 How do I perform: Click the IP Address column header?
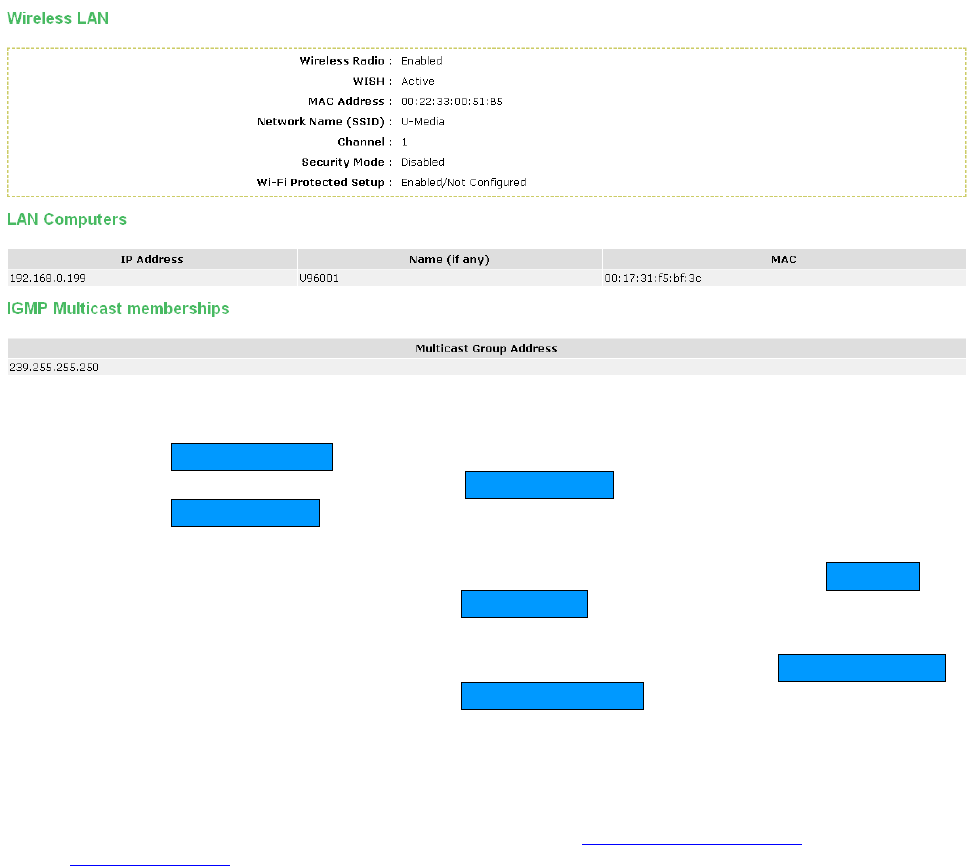[x=152, y=259]
